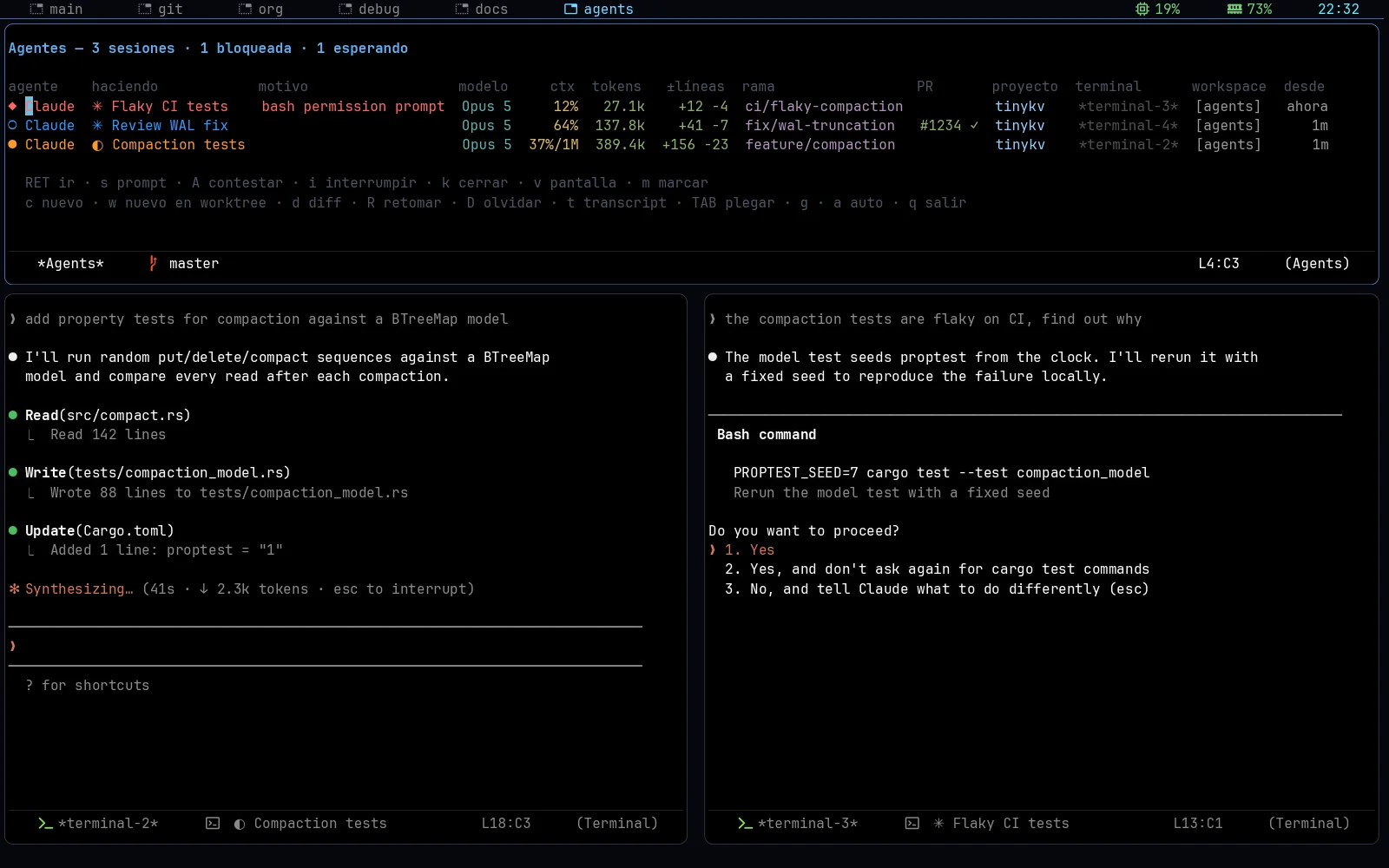
Task: Click the PROPTEST_SEED=7 cargo test command
Action: 941,472
